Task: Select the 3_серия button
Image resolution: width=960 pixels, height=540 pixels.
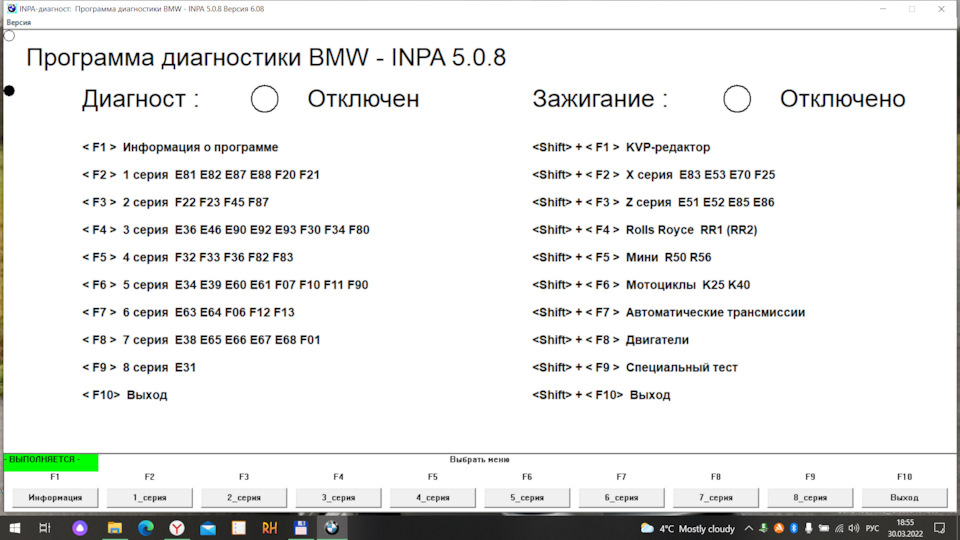Action: coord(339,498)
